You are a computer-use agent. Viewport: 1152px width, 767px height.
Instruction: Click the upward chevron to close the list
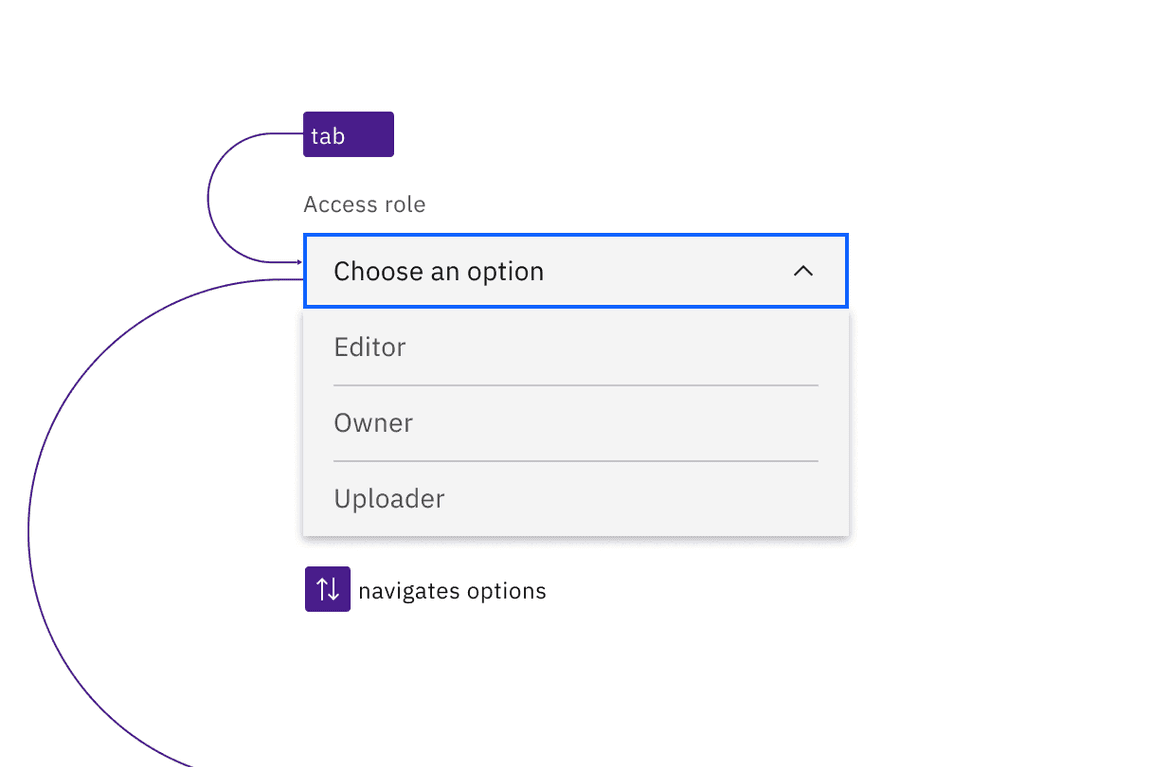(803, 271)
